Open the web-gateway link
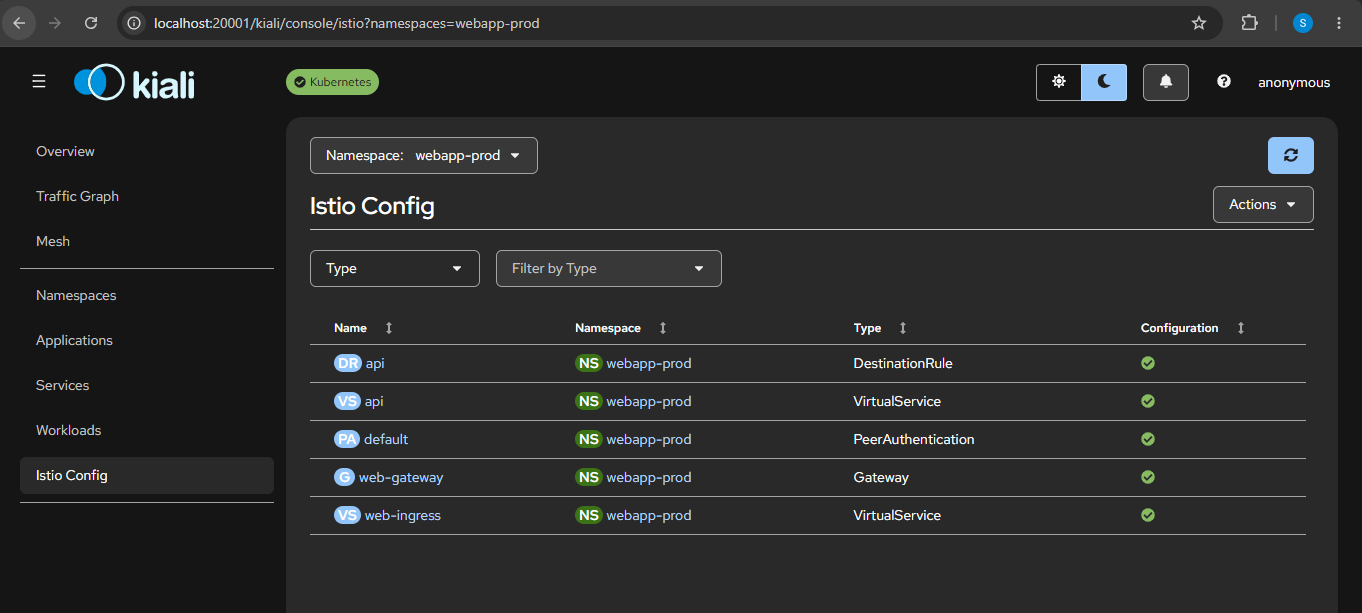The width and height of the screenshot is (1362, 613). point(401,477)
